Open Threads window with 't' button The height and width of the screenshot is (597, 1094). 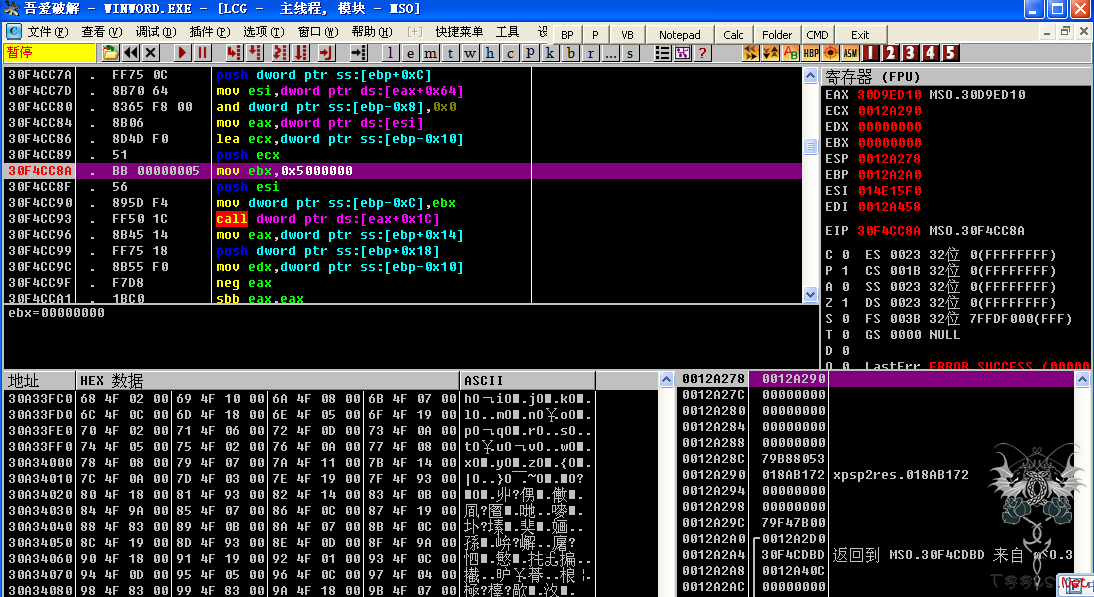(450, 53)
